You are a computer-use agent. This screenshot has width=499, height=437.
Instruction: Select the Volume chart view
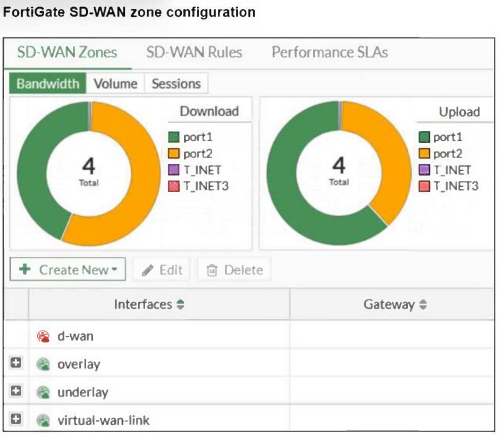[115, 83]
